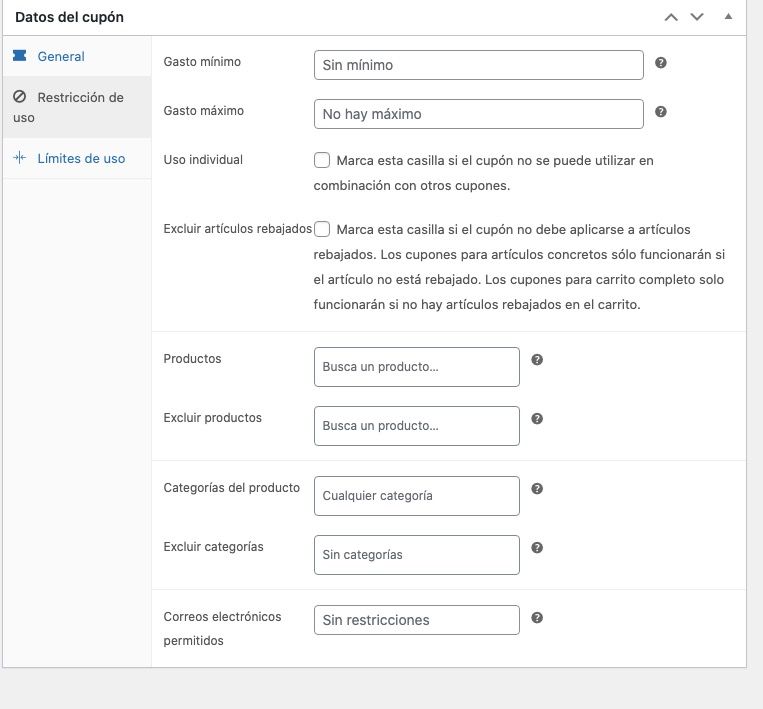Click the help icon for Correos electrónicos permitidos

click(537, 618)
